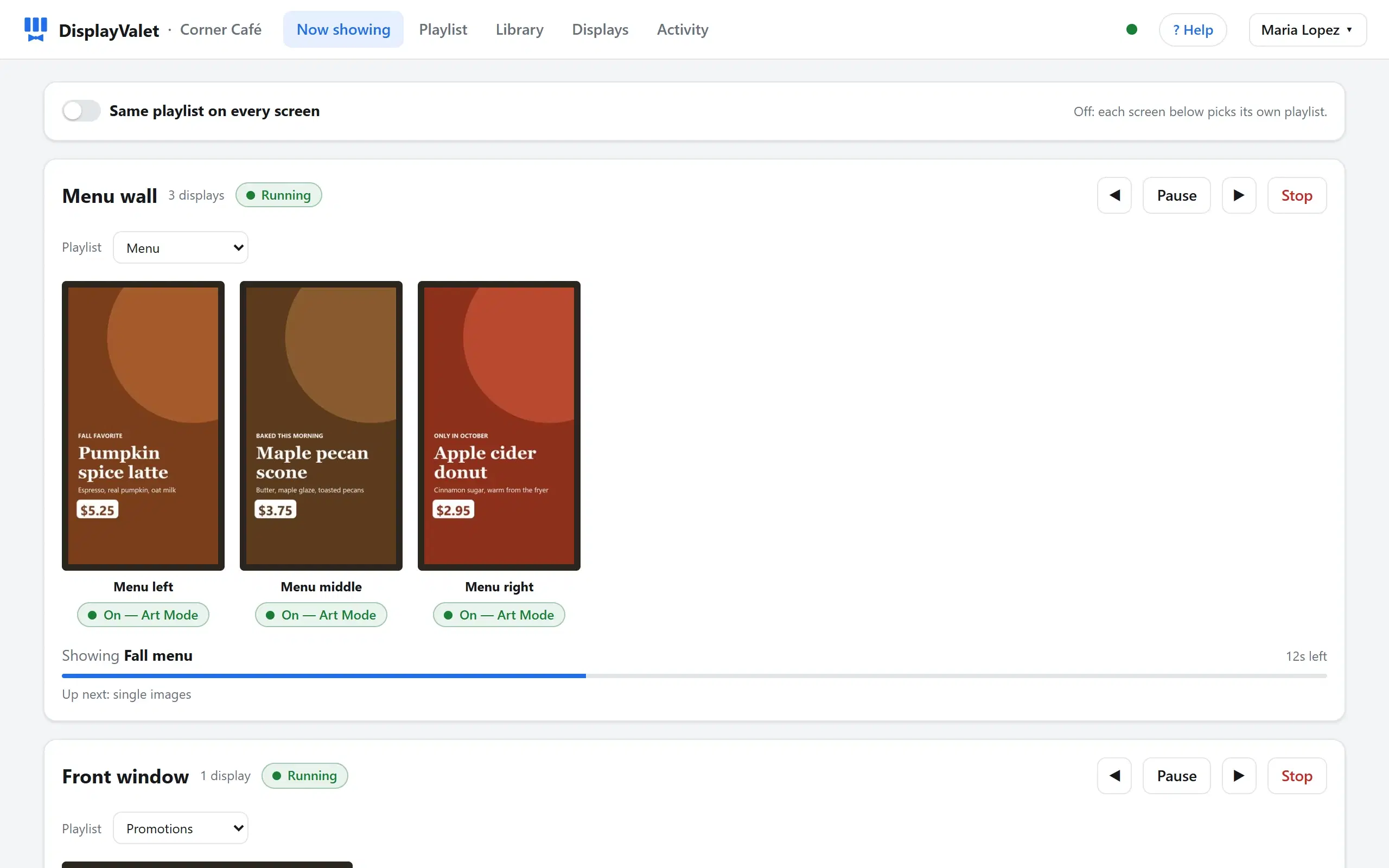Click the DisplayValet brand name
The height and width of the screenshot is (868, 1389).
(109, 30)
